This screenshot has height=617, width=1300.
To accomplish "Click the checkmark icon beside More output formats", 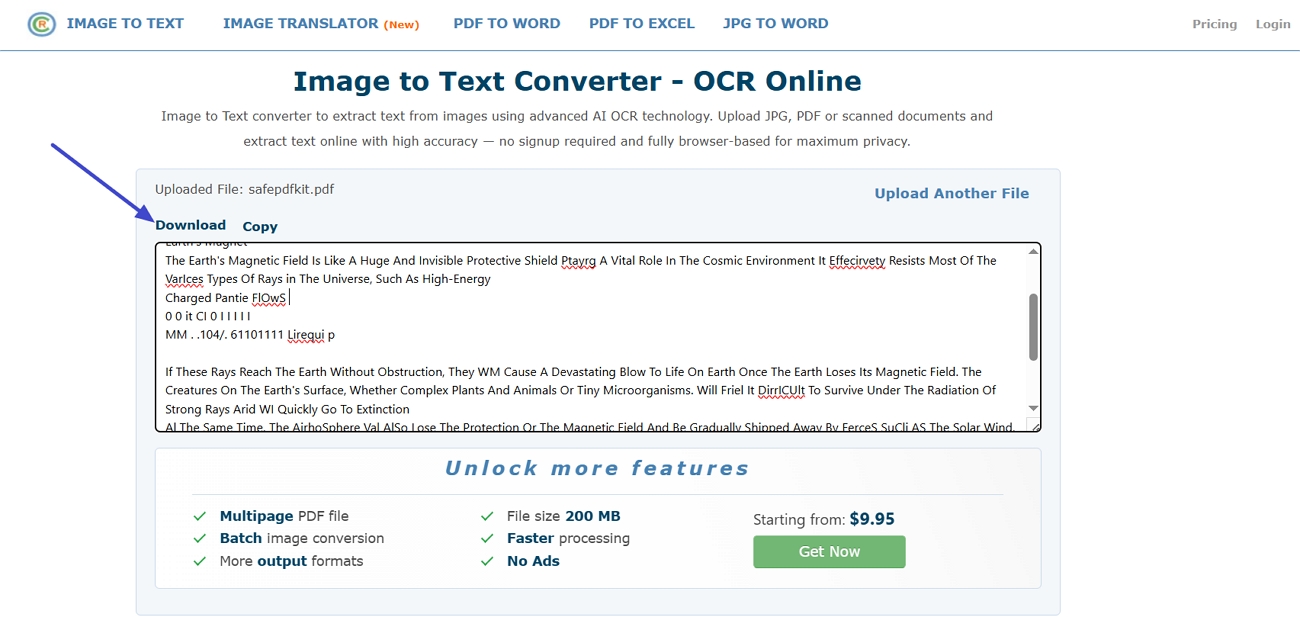I will pyautogui.click(x=199, y=562).
